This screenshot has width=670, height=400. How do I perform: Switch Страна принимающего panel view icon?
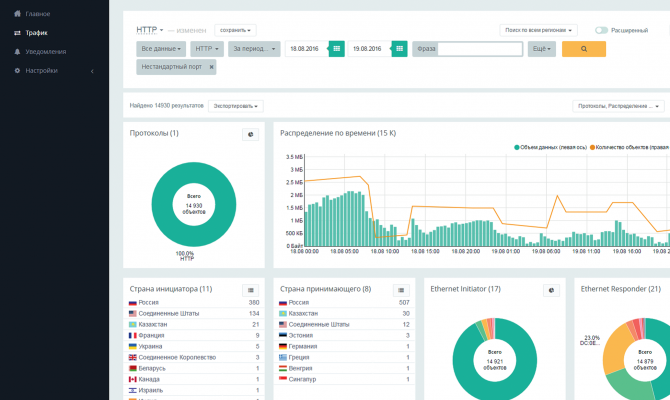(x=401, y=291)
